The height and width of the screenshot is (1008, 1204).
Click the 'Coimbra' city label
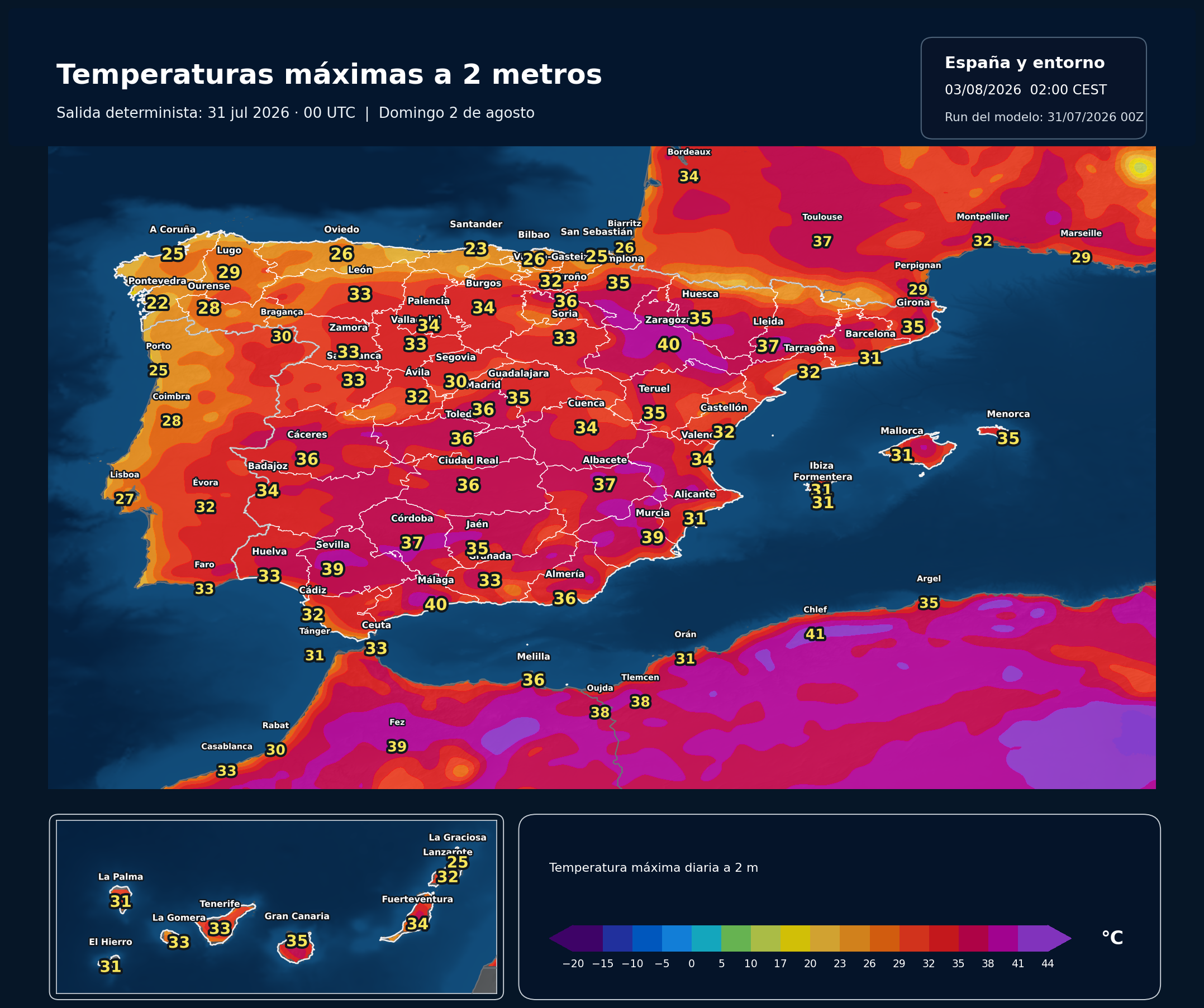click(172, 396)
